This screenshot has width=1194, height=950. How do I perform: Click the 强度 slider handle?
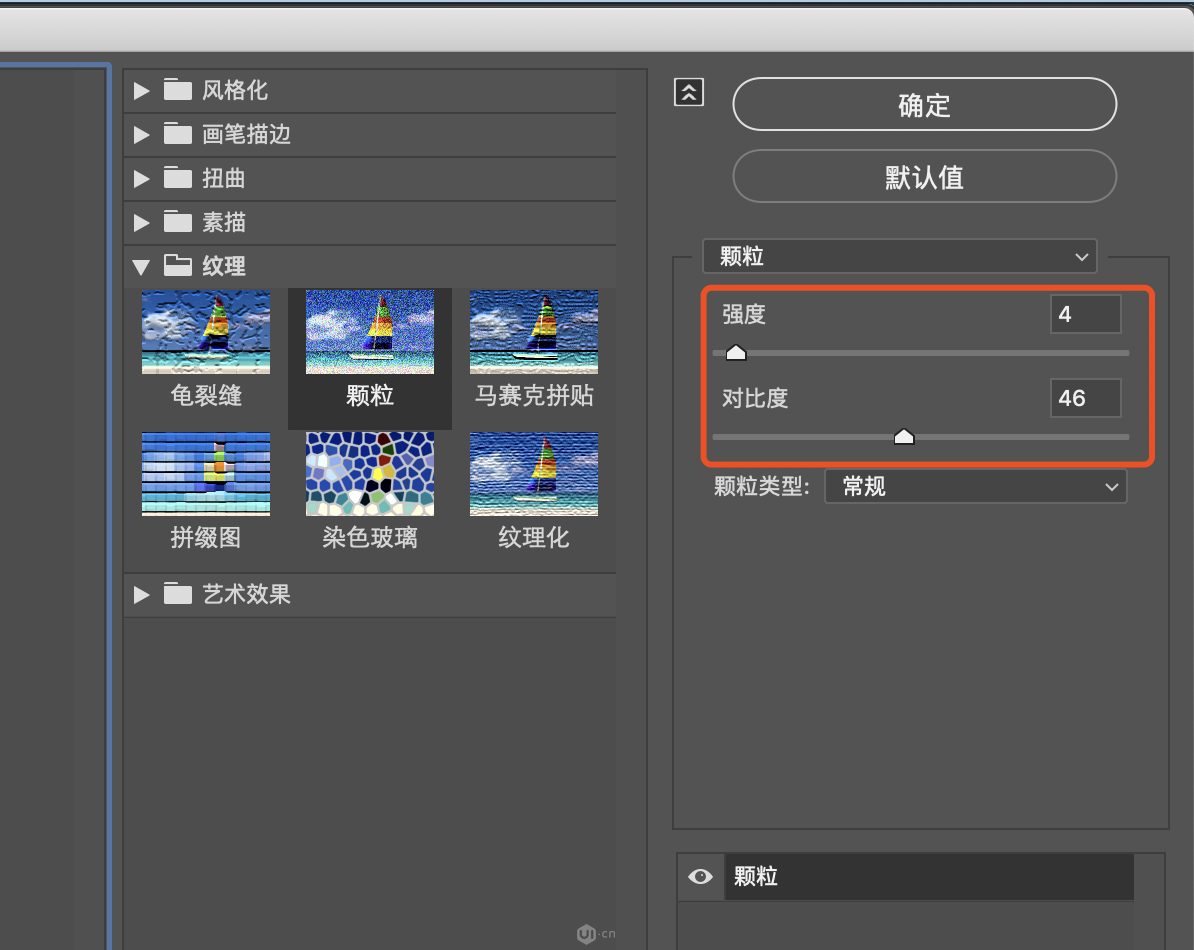[x=736, y=352]
